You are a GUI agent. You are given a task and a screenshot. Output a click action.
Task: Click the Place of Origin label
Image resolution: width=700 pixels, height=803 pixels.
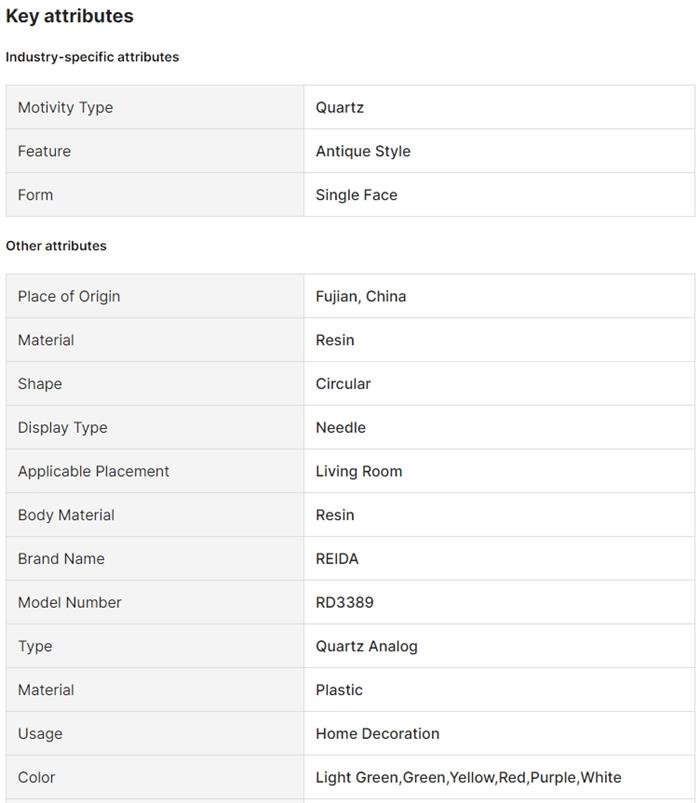tap(69, 297)
